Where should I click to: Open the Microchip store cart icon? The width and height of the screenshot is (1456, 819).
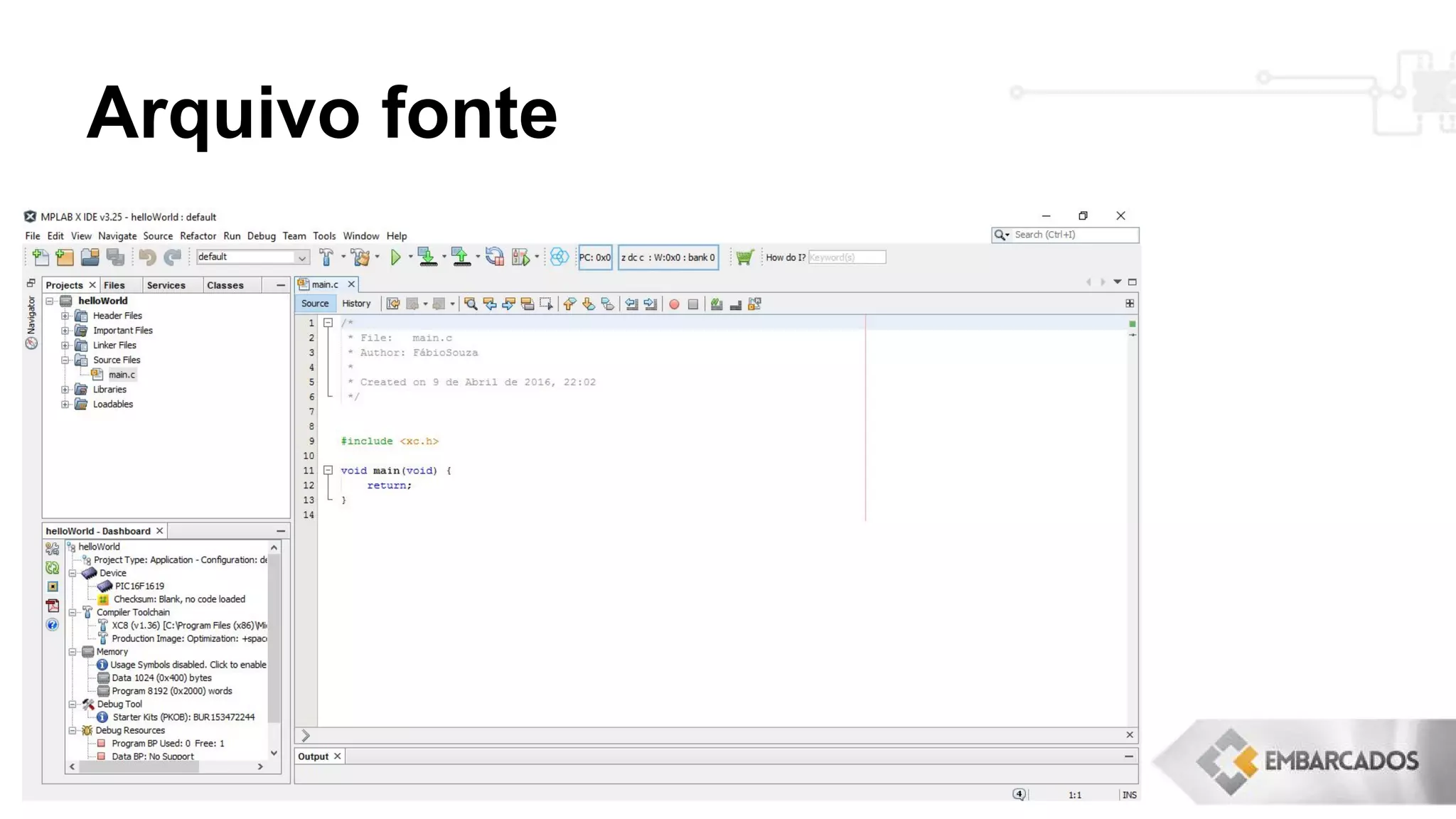tap(744, 257)
